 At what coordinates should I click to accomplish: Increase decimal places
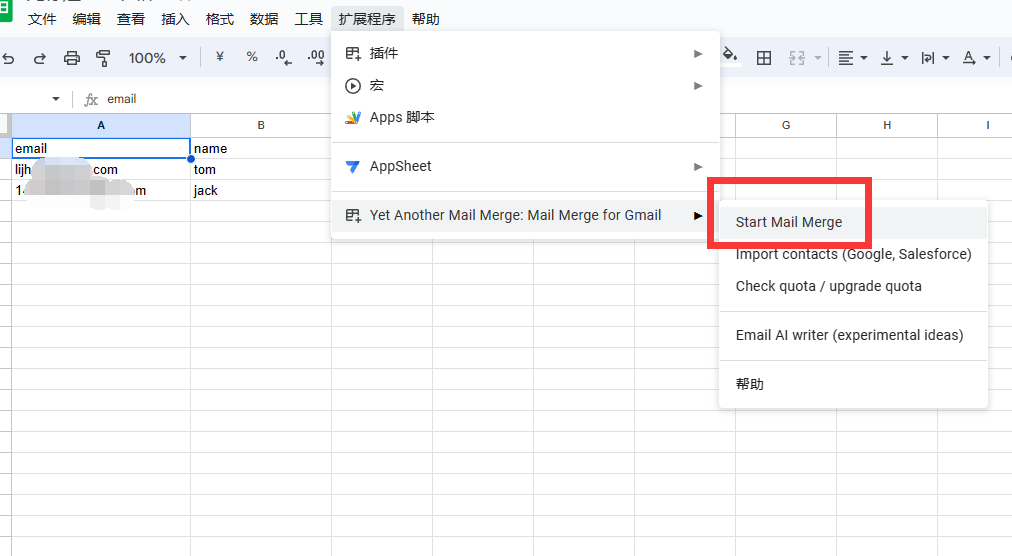tap(316, 57)
